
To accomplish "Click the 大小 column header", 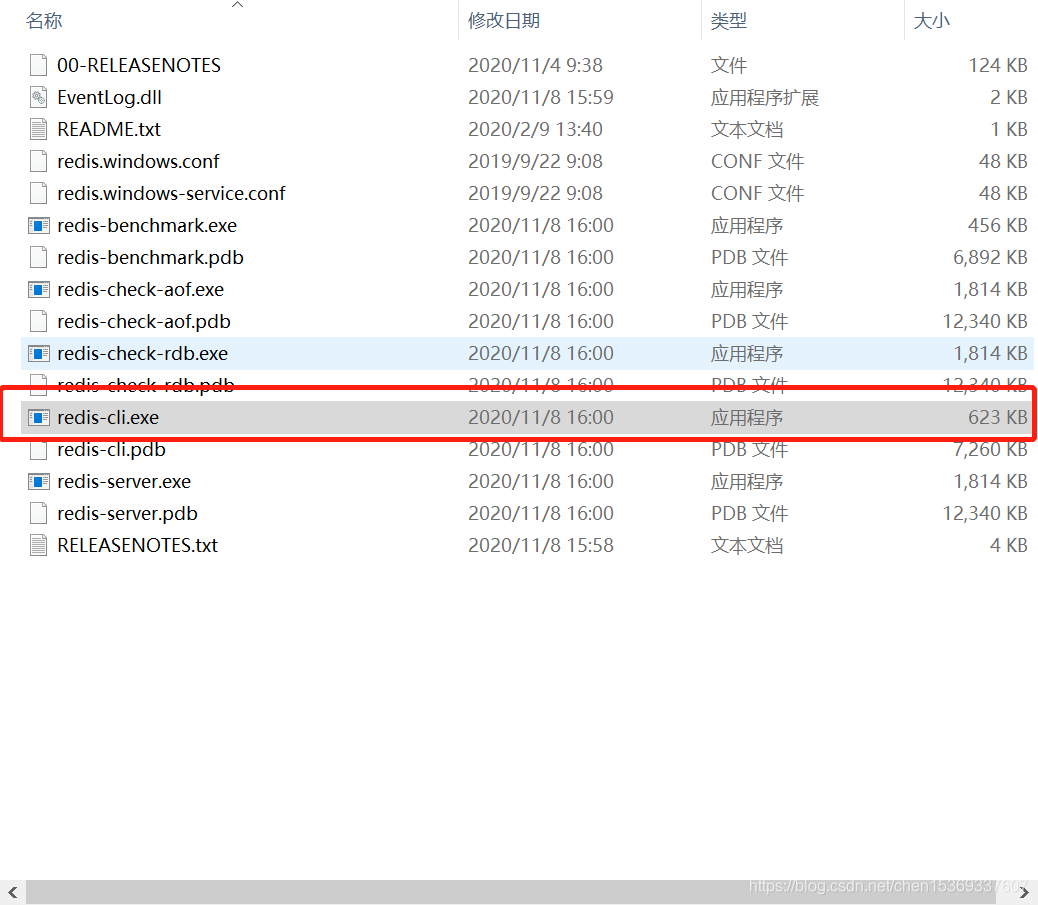I will coord(931,21).
